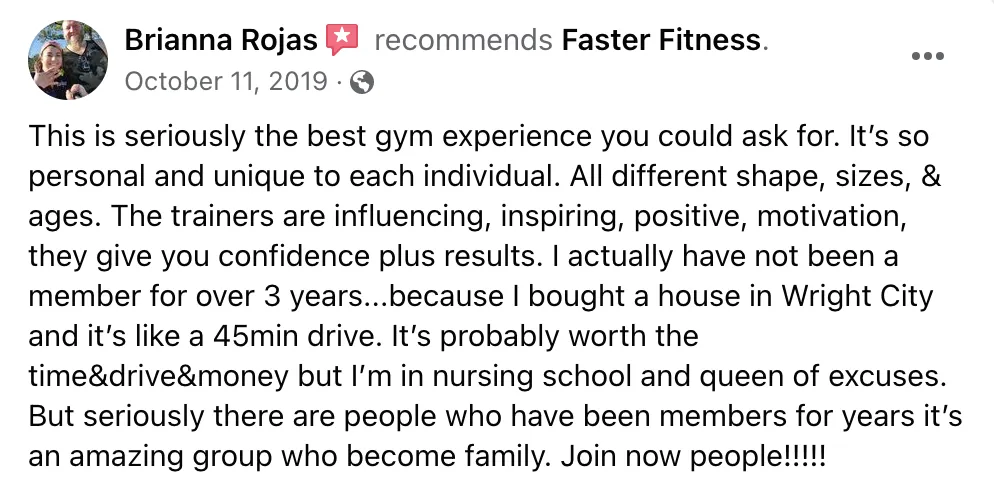Click the Brianna Rojas name link
Image resolution: width=994 pixels, height=486 pixels.
(221, 41)
